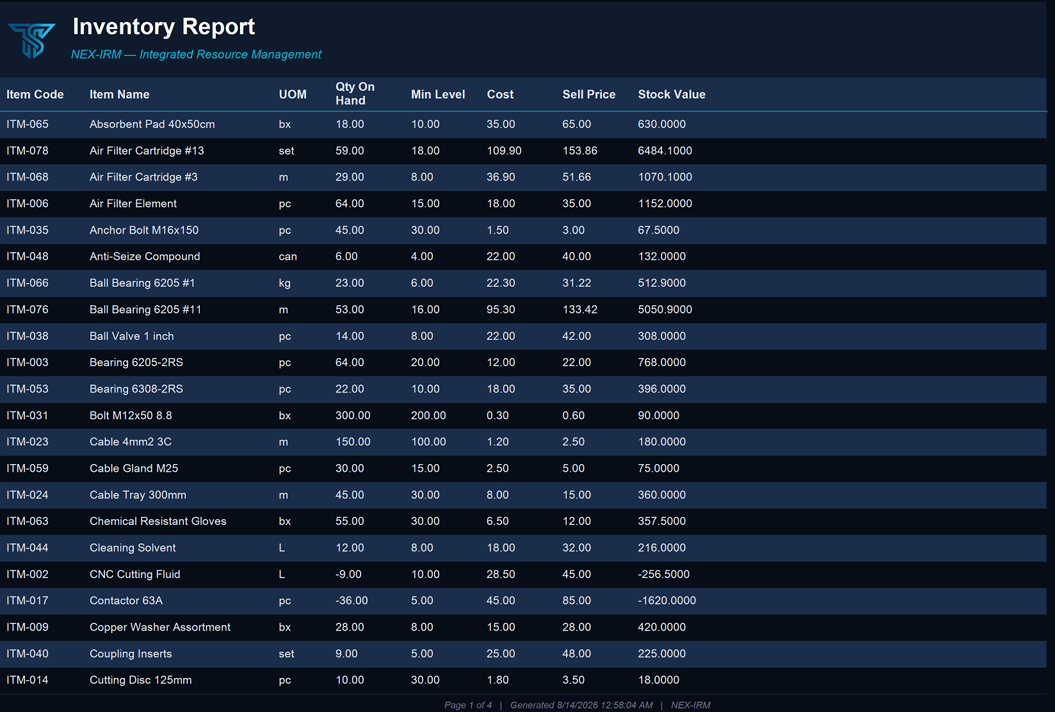The height and width of the screenshot is (712, 1055).
Task: Select Air Filter Cartridge #13 name
Action: (x=147, y=151)
